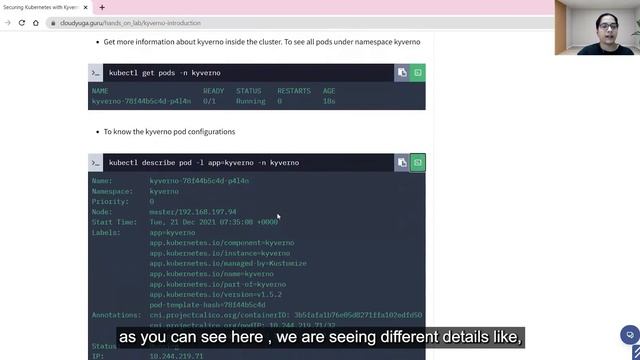View site lock security info
Screen dimensions: 640x360
coord(53,23)
